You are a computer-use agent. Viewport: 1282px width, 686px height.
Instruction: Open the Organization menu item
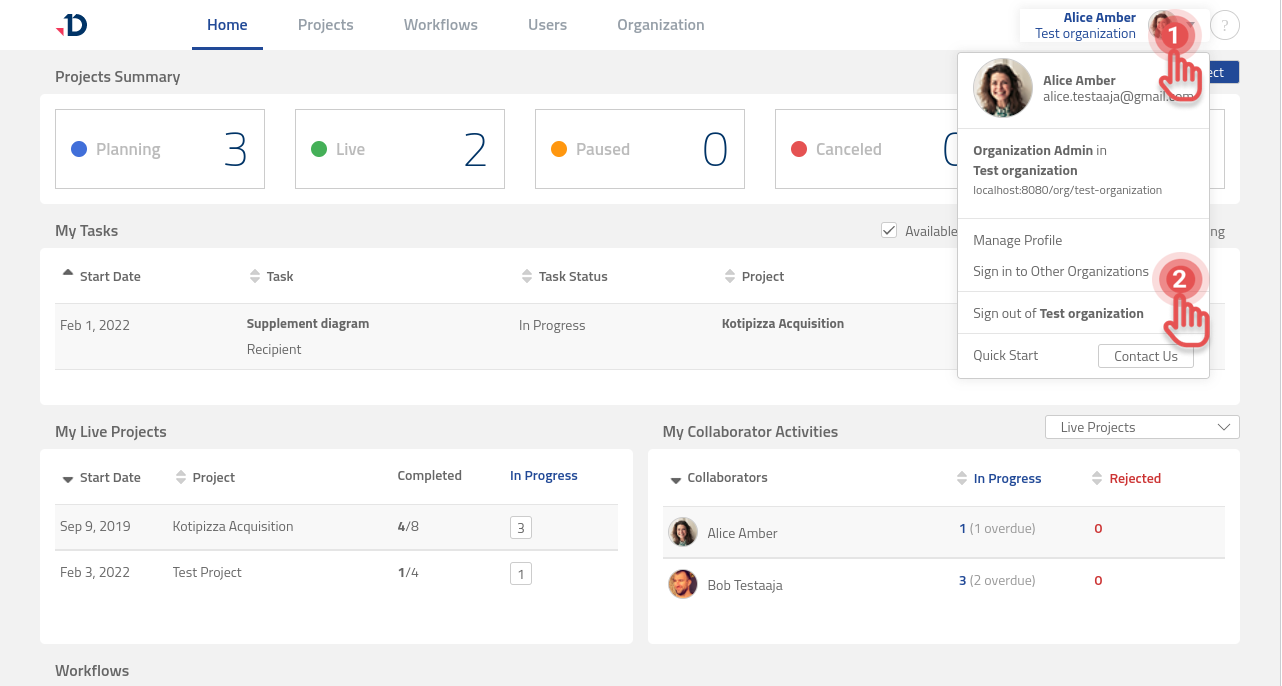coord(660,24)
